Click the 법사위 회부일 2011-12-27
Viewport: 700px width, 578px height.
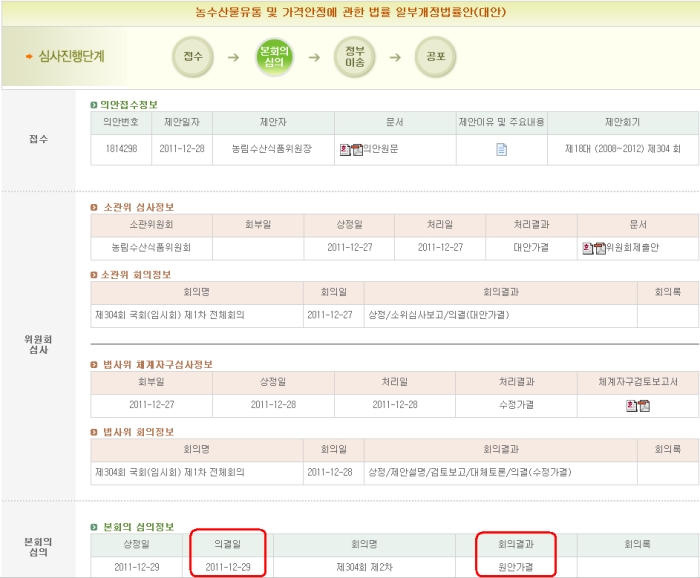point(151,405)
